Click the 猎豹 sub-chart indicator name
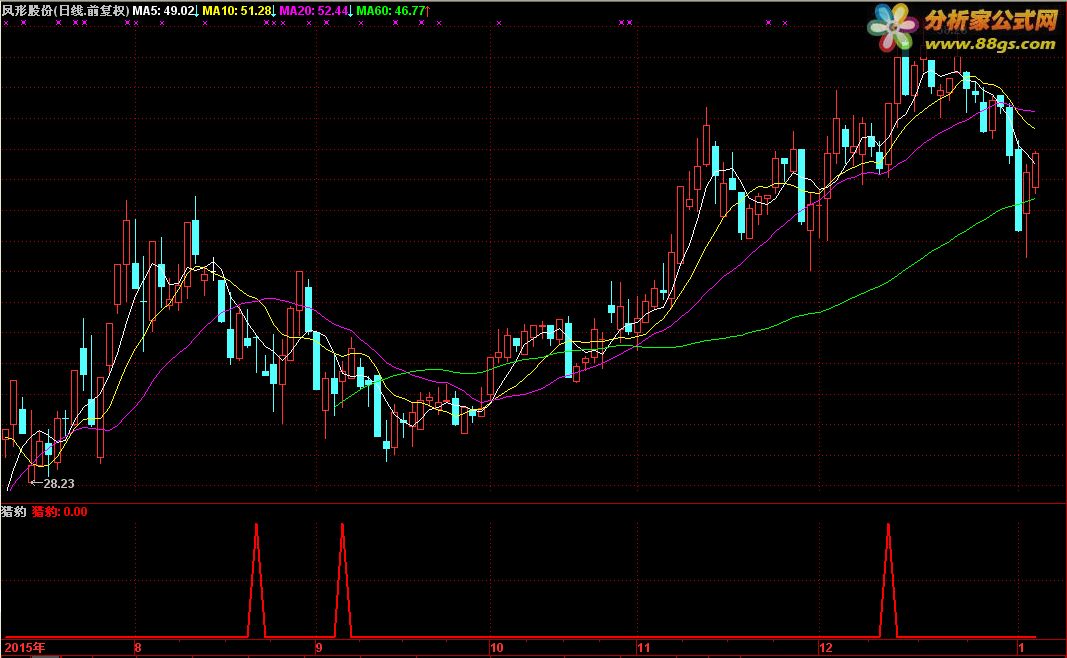The width and height of the screenshot is (1067, 658). pos(14,512)
